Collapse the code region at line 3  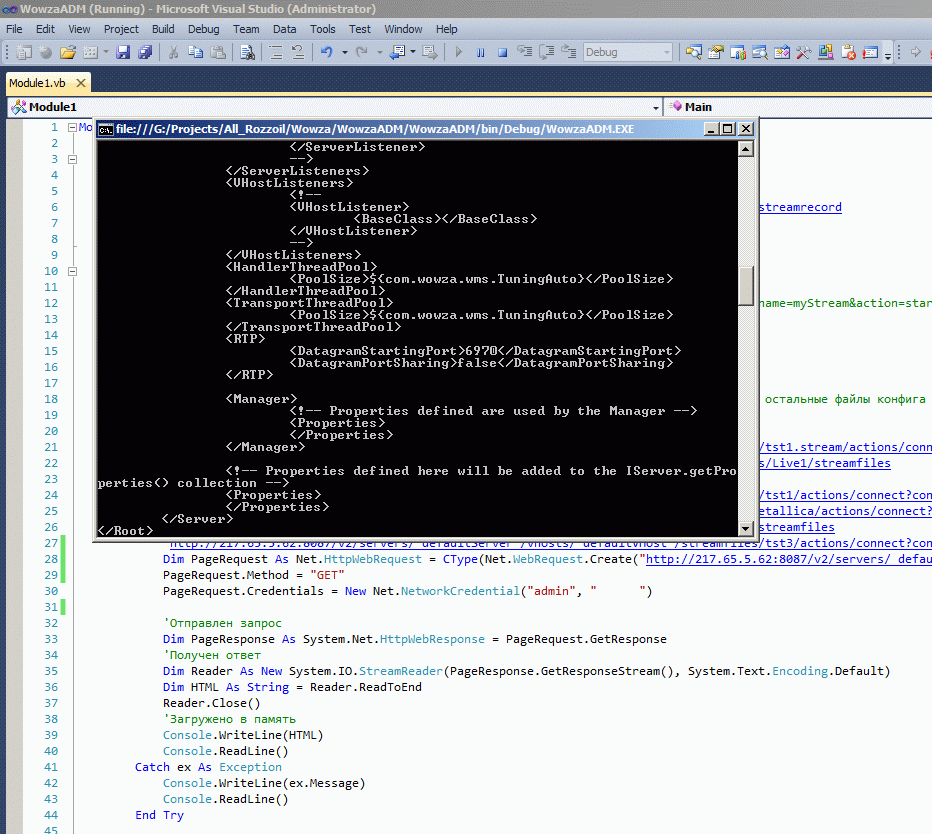pos(73,159)
